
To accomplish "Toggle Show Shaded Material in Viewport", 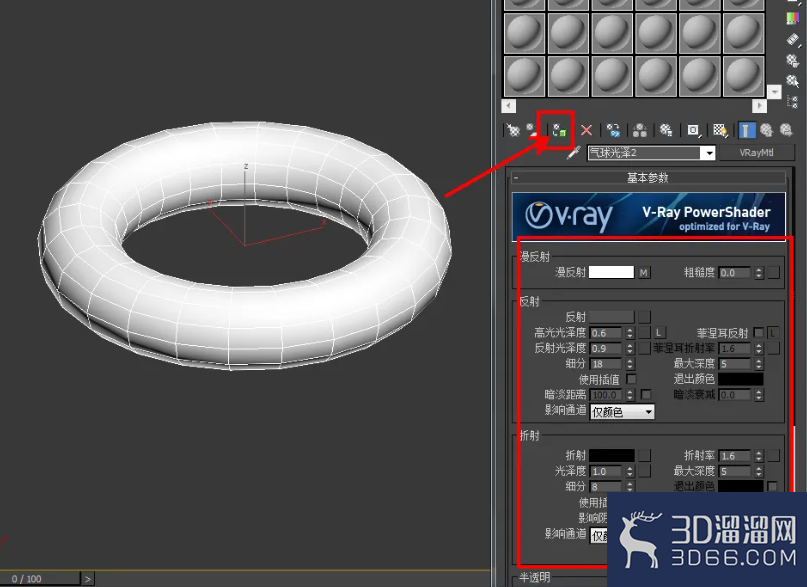I will [720, 130].
